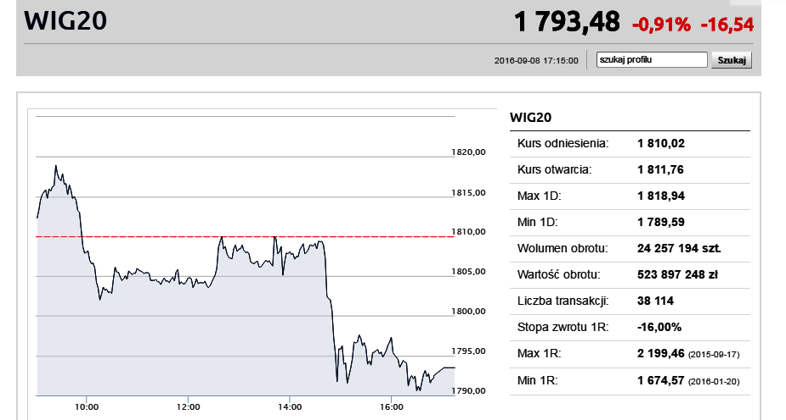Click the 1790,00 price axis label

[x=469, y=390]
